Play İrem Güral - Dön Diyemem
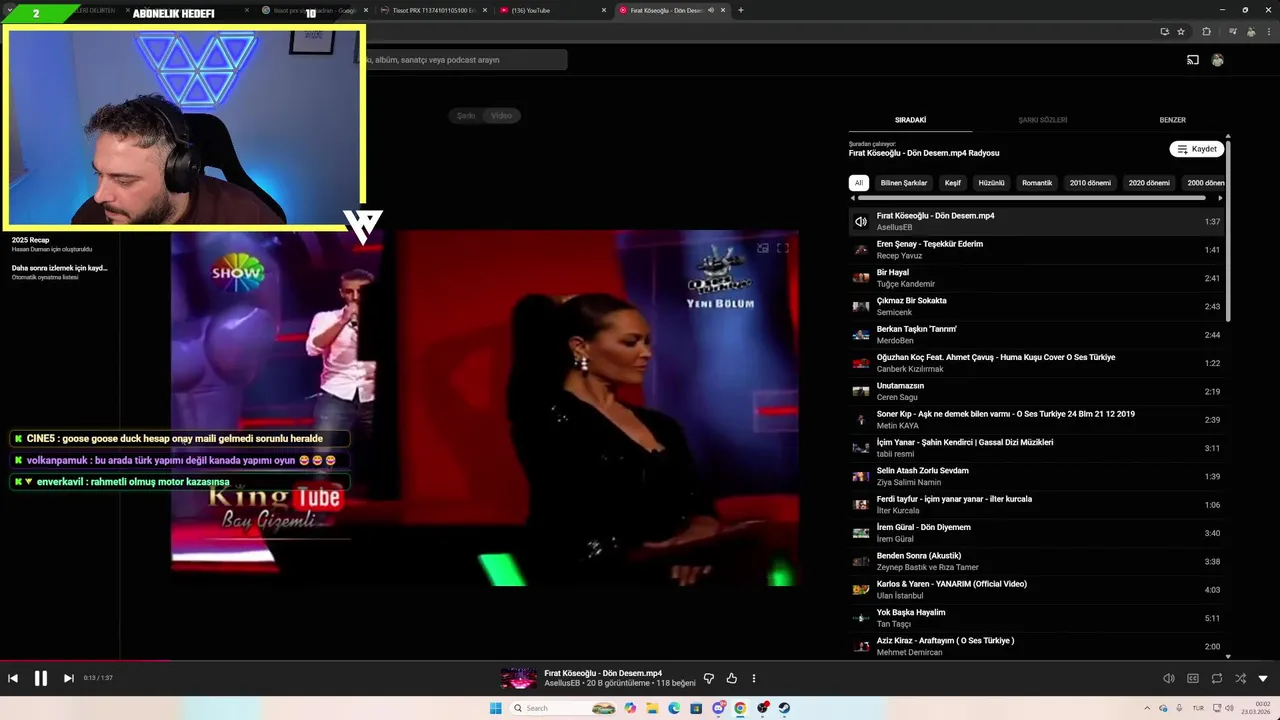 tap(1036, 533)
